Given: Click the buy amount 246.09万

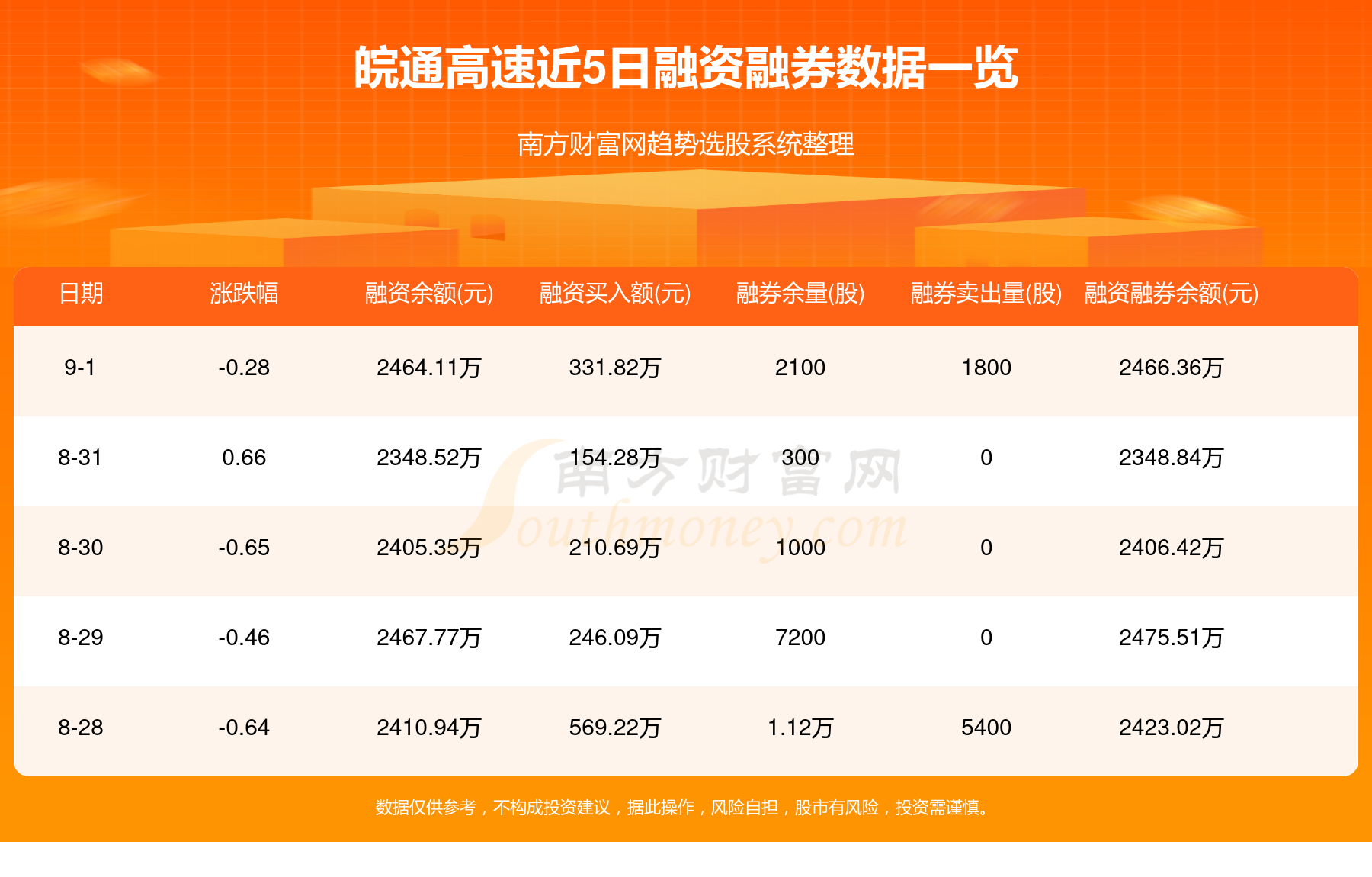Looking at the screenshot, I should pyautogui.click(x=615, y=638).
